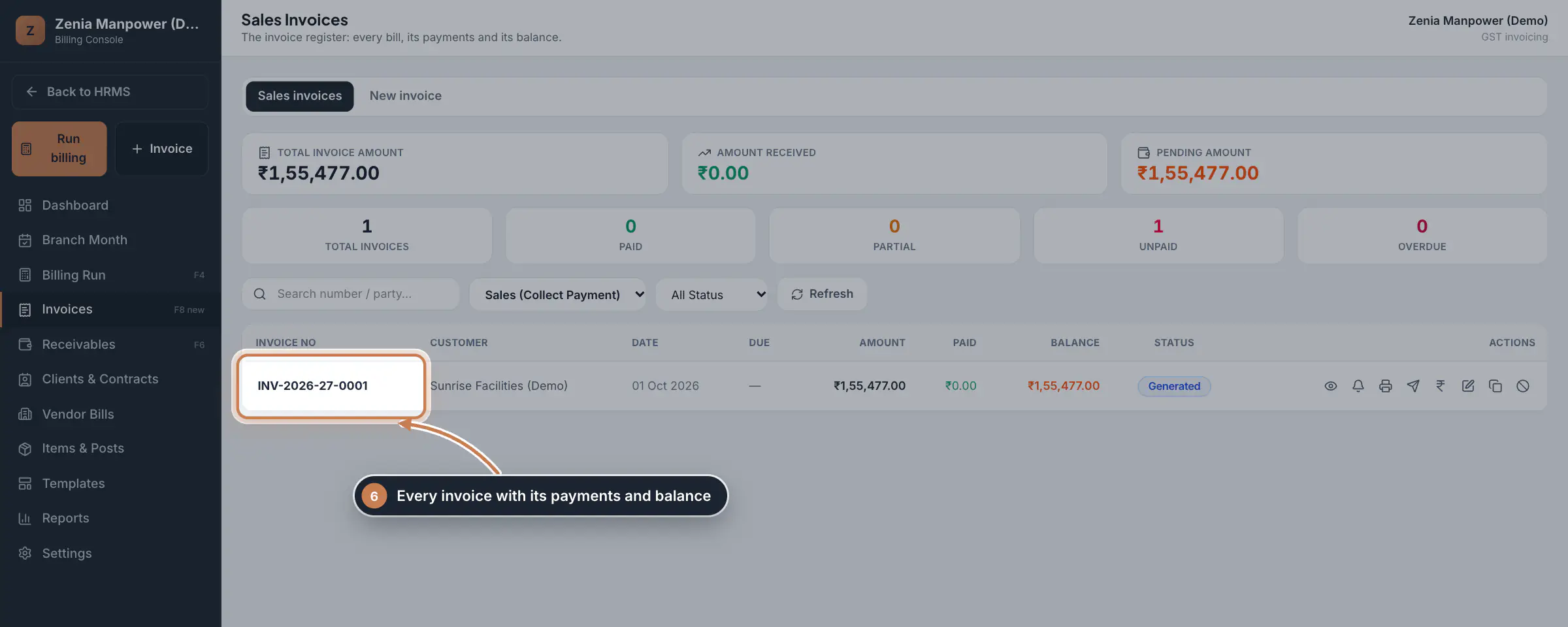Viewport: 1568px width, 627px height.
Task: Refresh the invoice list
Action: tap(822, 294)
